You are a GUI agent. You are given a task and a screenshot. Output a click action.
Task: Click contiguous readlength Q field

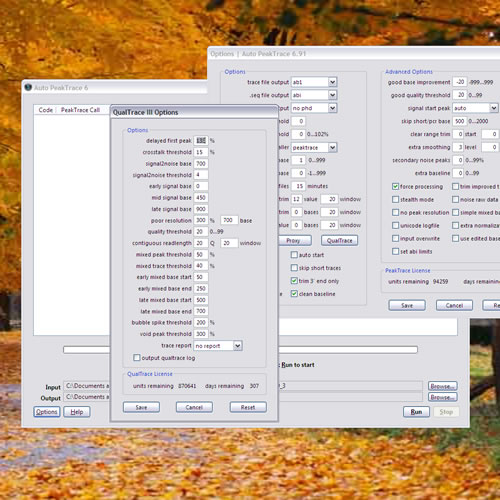tap(201, 243)
